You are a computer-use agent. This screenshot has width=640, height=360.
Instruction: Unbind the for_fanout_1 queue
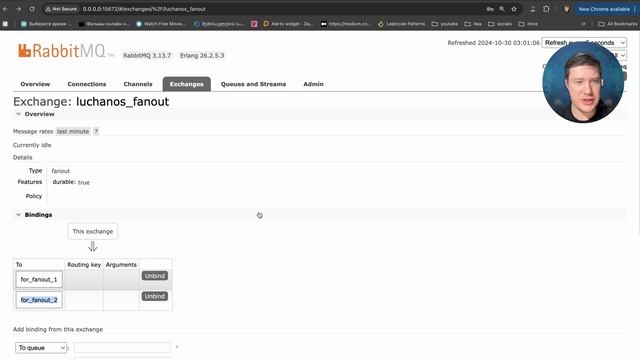[x=155, y=276]
